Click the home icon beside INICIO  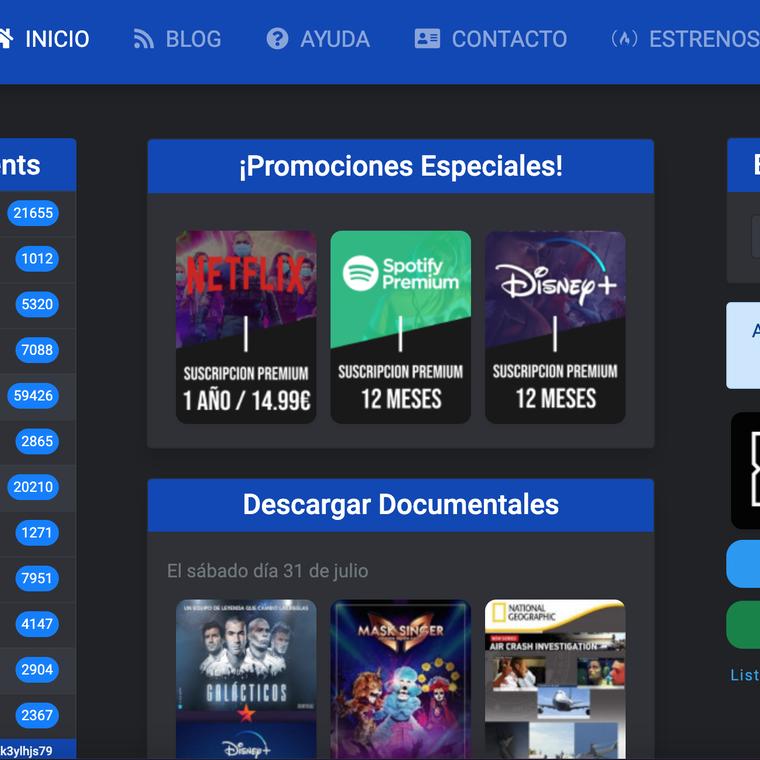[x=5, y=39]
